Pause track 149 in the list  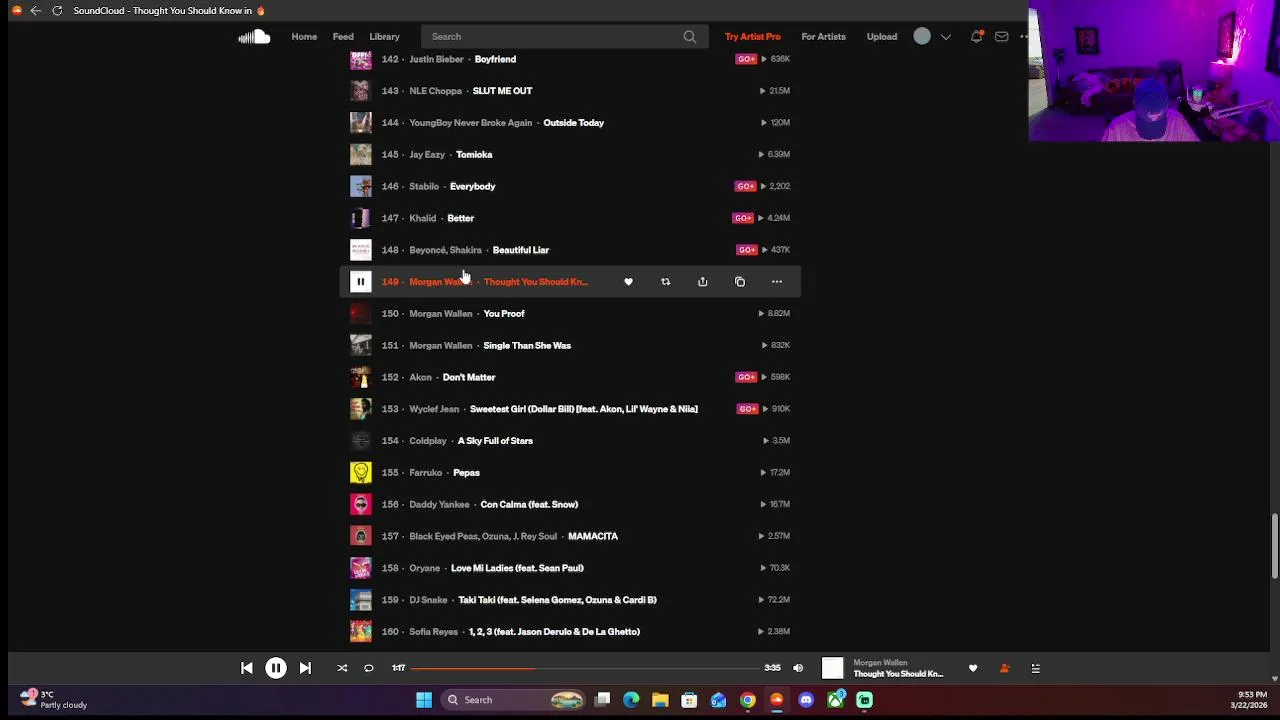click(x=360, y=282)
